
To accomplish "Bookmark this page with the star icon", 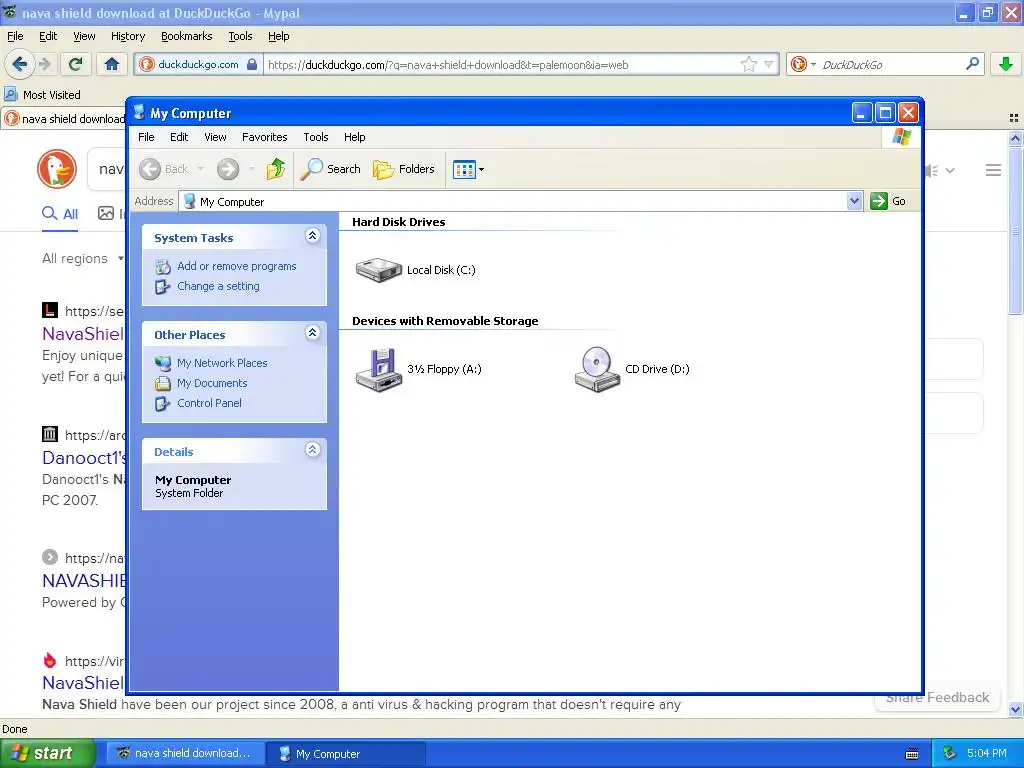I will pyautogui.click(x=748, y=64).
